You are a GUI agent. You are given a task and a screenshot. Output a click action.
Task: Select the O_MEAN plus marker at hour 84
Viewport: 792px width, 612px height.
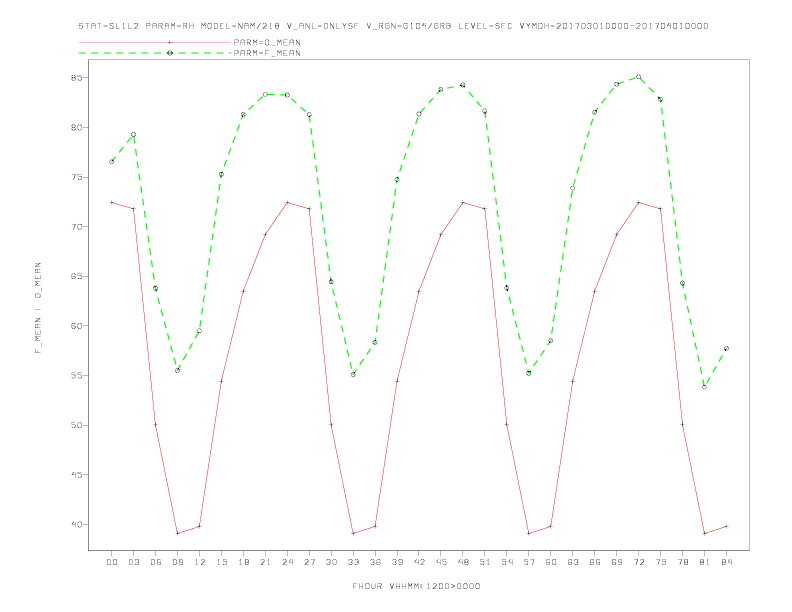(726, 526)
